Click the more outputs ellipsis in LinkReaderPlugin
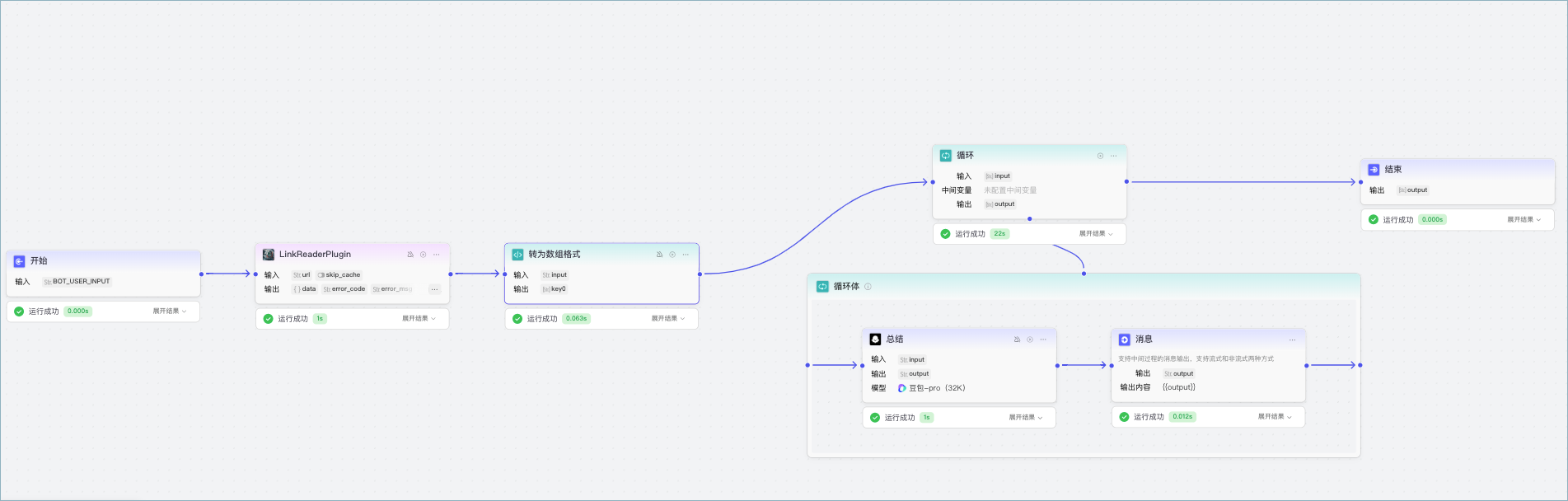 point(434,289)
